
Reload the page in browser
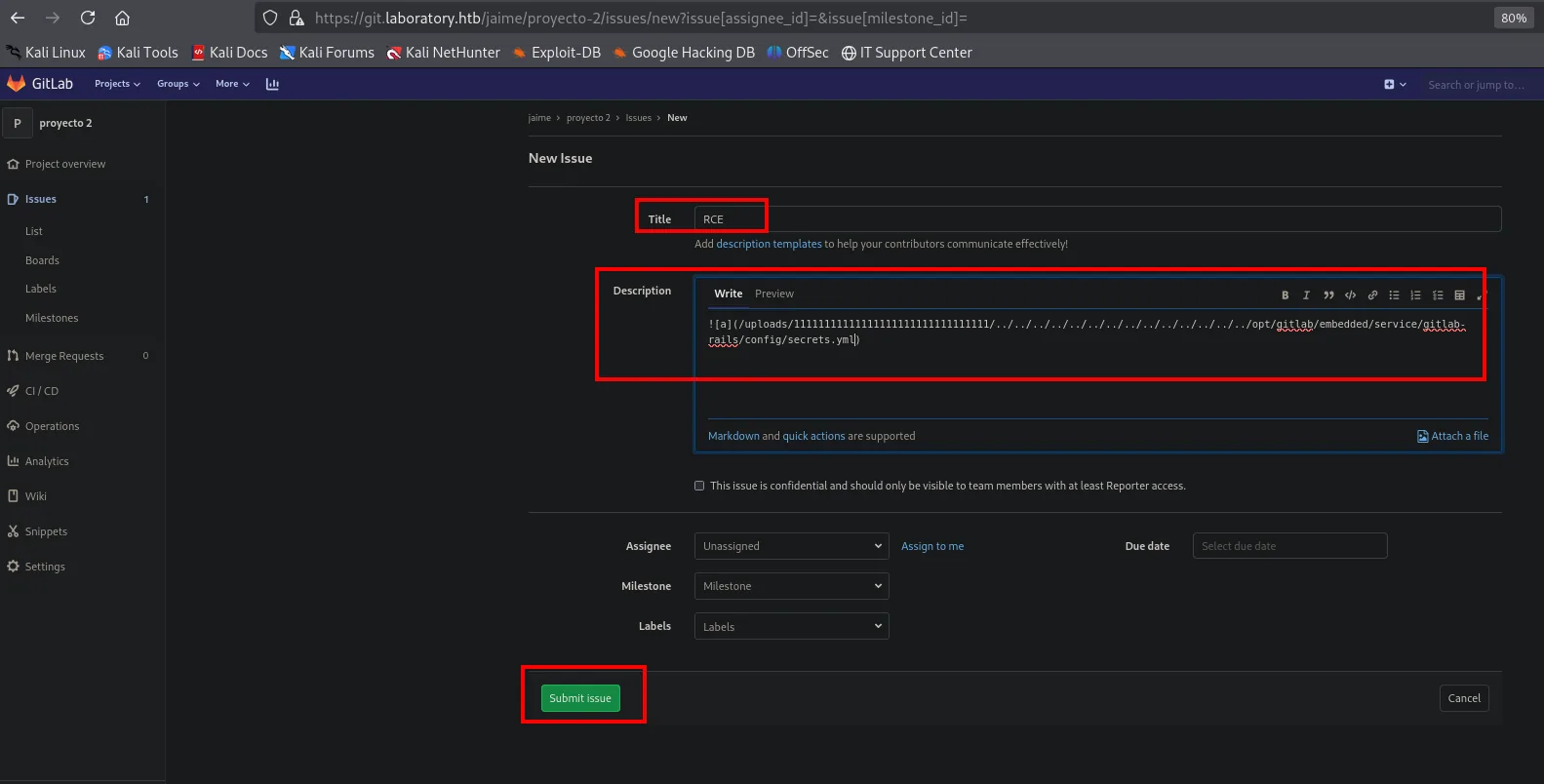pyautogui.click(x=88, y=18)
